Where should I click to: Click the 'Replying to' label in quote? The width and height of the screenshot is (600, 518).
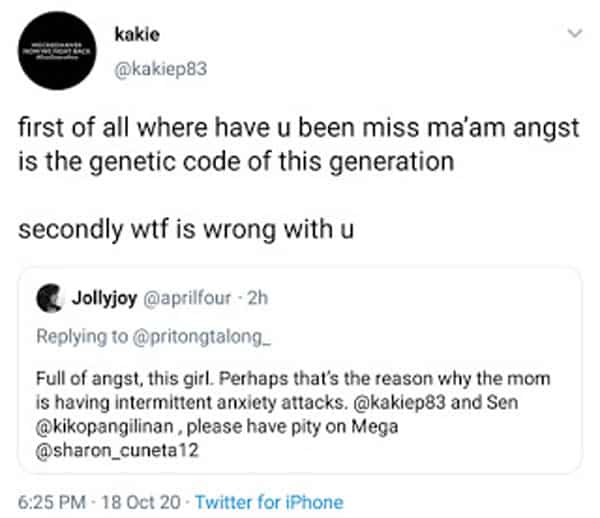[82, 337]
